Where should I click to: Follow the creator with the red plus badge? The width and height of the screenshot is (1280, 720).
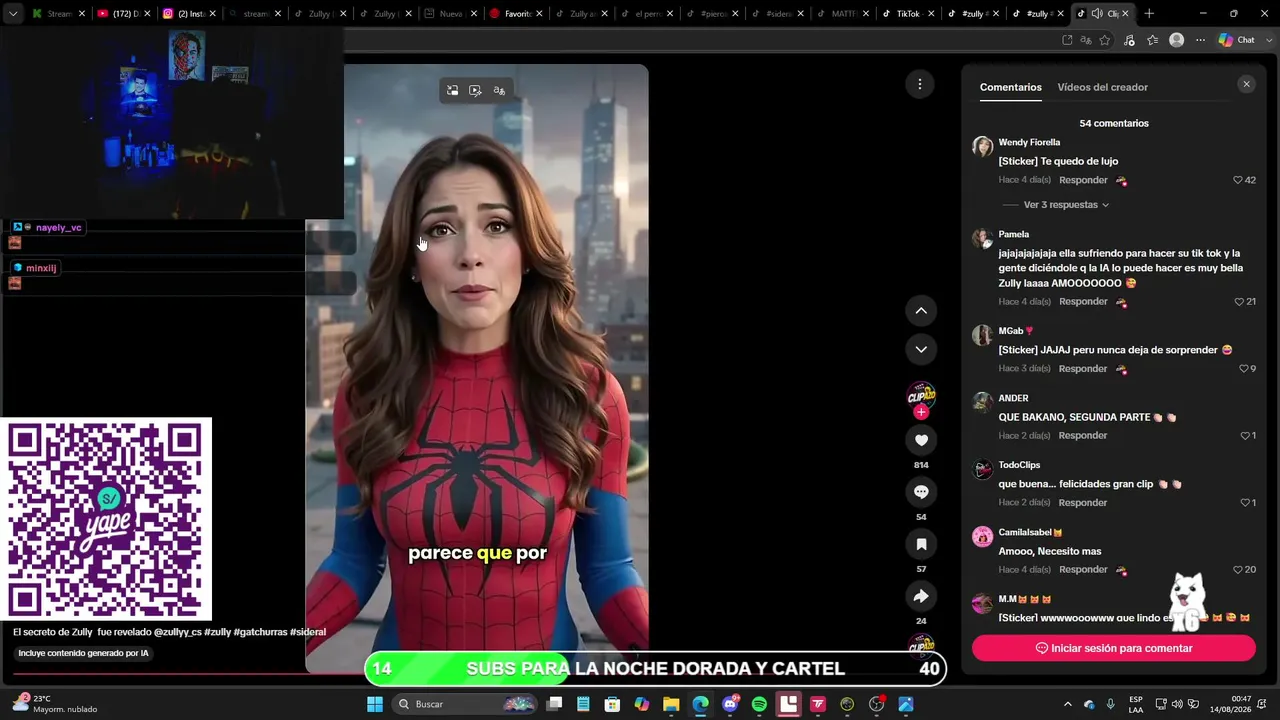click(921, 413)
